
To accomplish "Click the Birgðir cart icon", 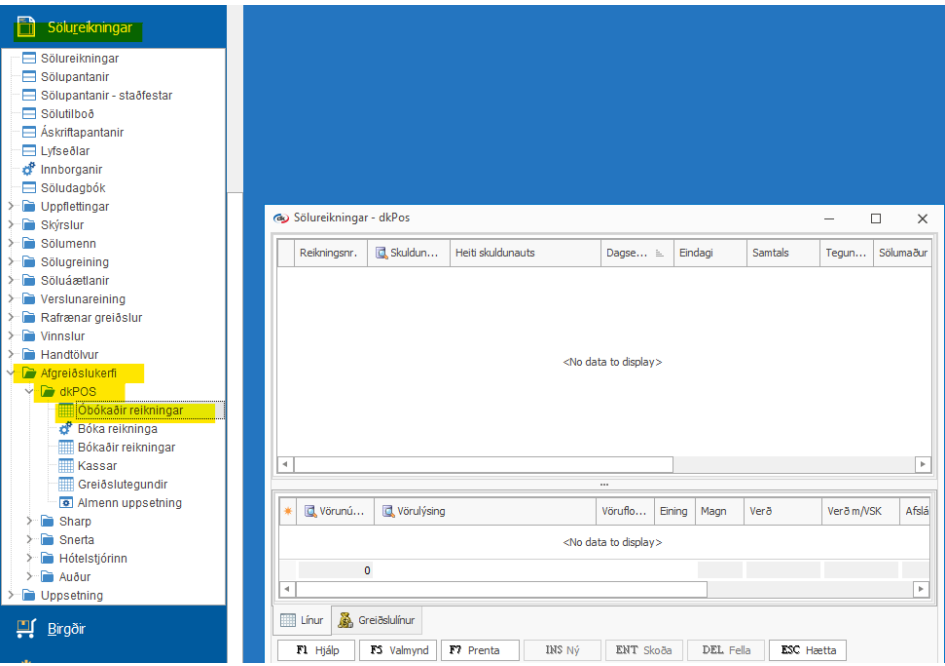I will [x=26, y=628].
